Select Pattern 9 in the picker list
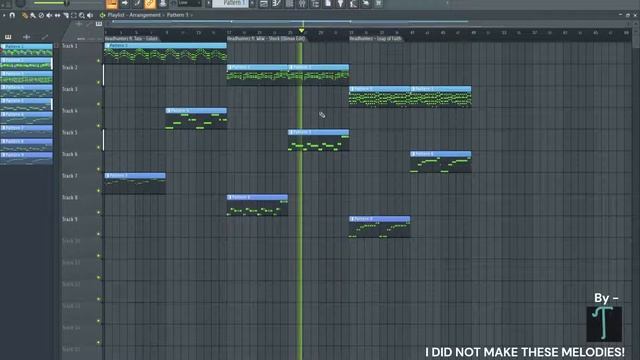 point(27,158)
